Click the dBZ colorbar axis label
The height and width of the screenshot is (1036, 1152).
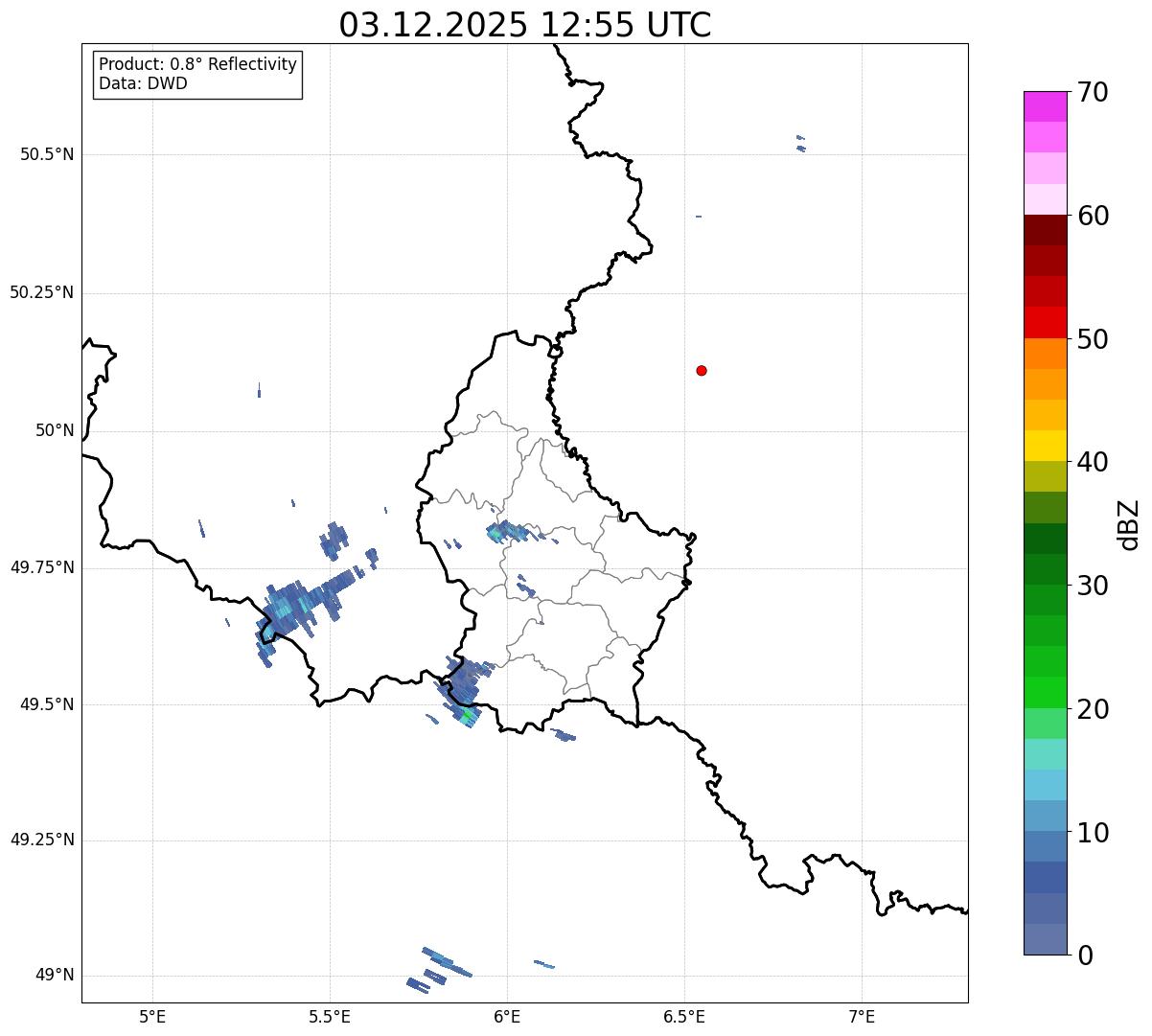click(x=1129, y=524)
